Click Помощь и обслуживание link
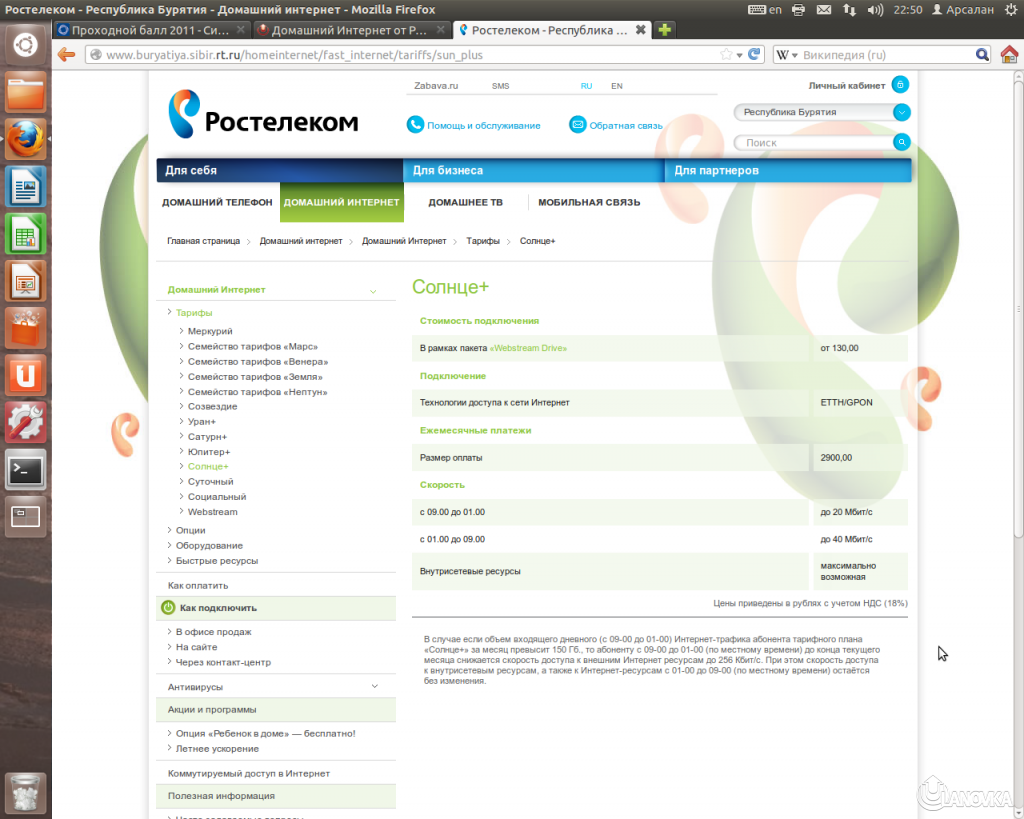The image size is (1024, 819). (484, 125)
